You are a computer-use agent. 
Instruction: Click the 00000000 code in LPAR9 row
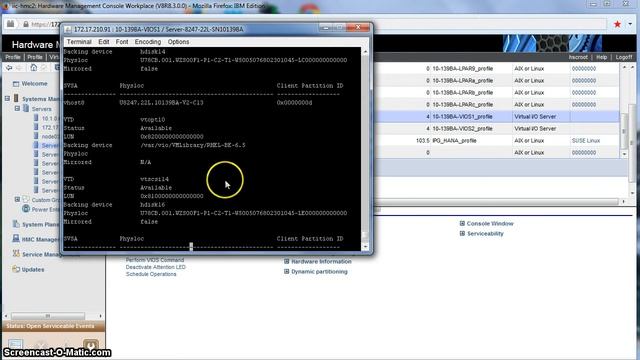584,69
